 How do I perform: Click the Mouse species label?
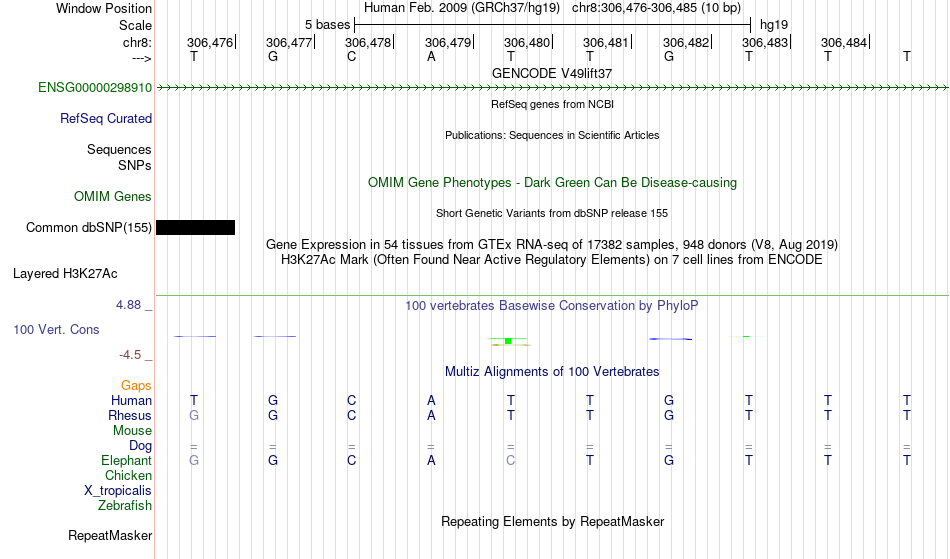(133, 431)
